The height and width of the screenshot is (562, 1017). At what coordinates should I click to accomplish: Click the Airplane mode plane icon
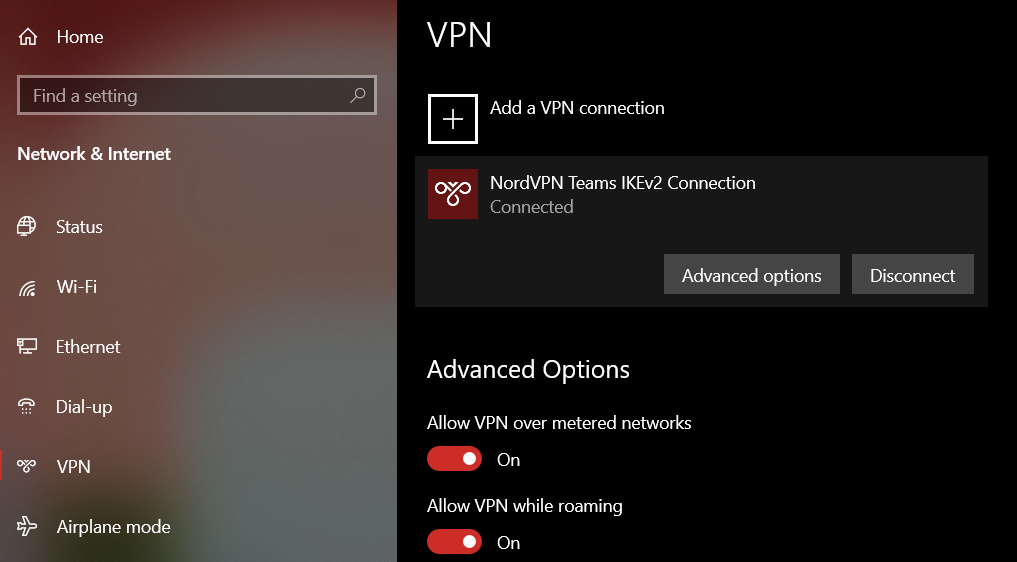pyautogui.click(x=27, y=527)
